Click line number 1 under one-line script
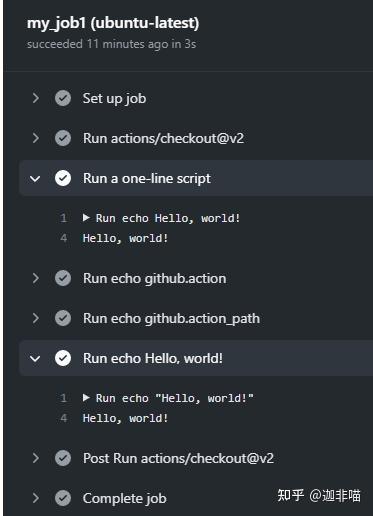Image resolution: width=373 pixels, height=516 pixels. pos(63,218)
